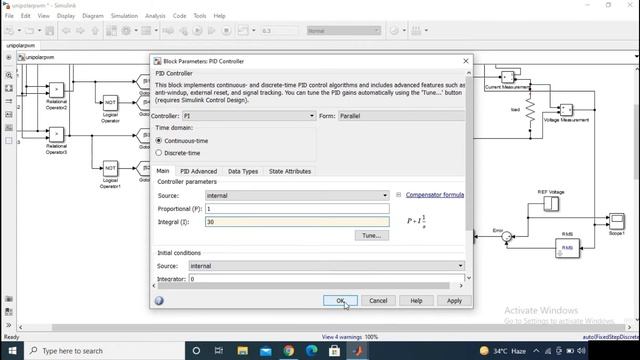Select the RMS block on canvas
Screen dimensions: 640x360
point(567,248)
